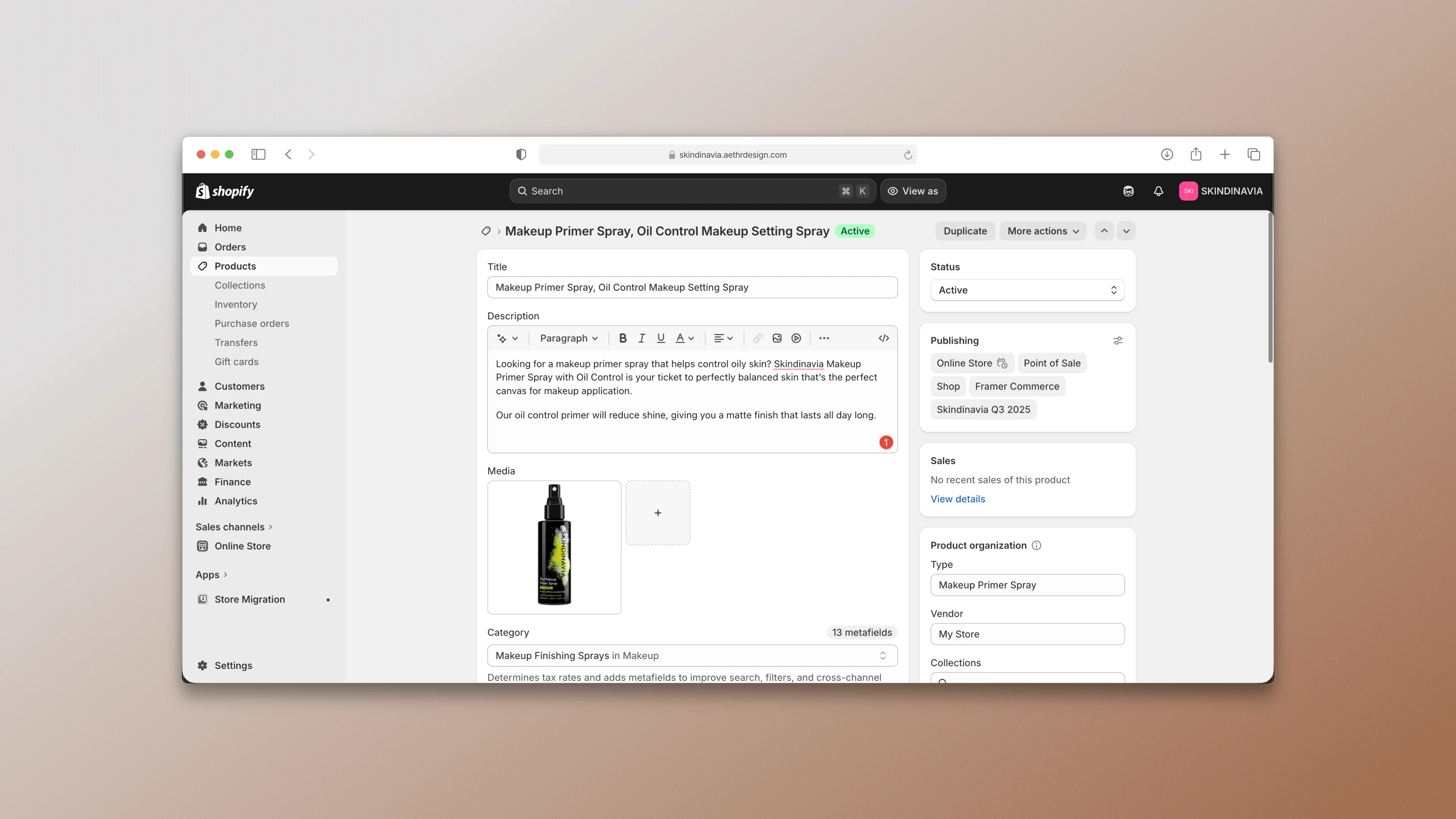Click the Shopify sidekick icon in top bar
This screenshot has height=819, width=1456.
(1128, 191)
